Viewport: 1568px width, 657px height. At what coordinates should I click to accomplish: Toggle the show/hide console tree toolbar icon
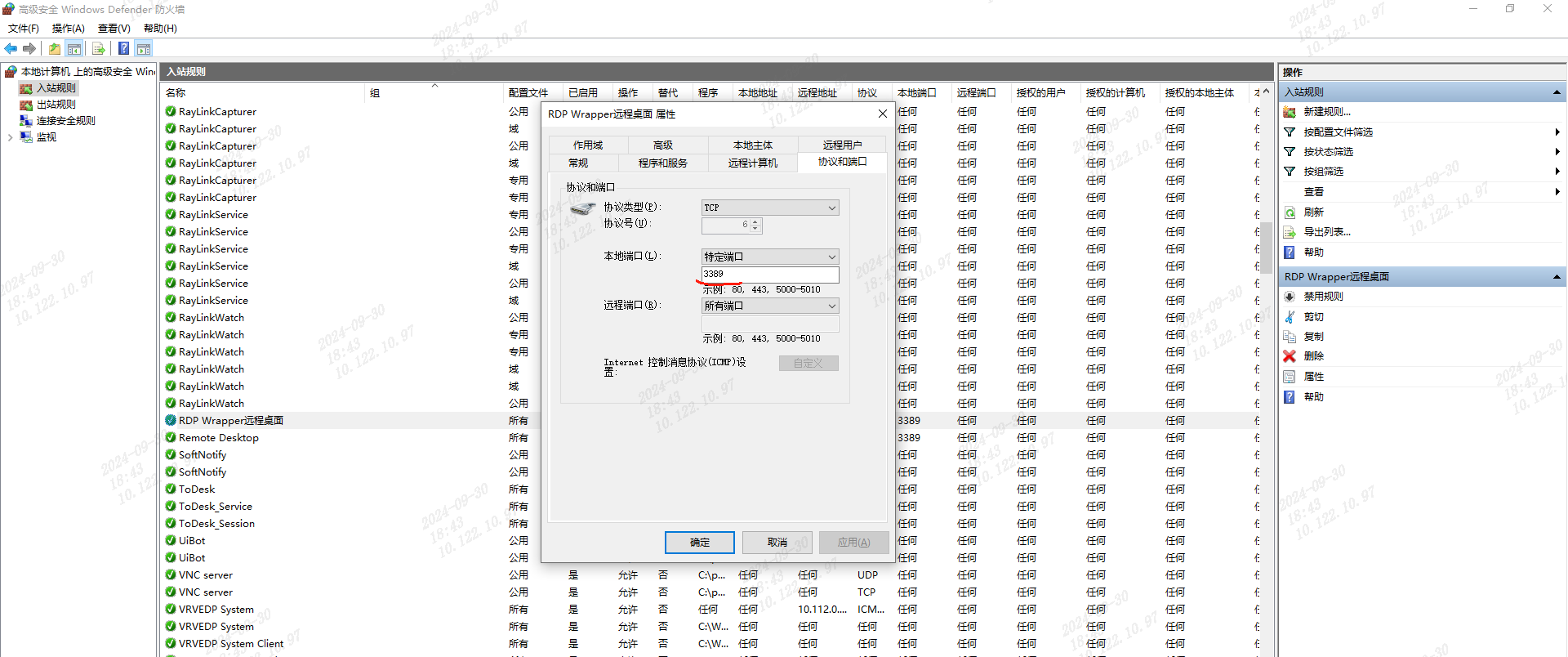(74, 49)
